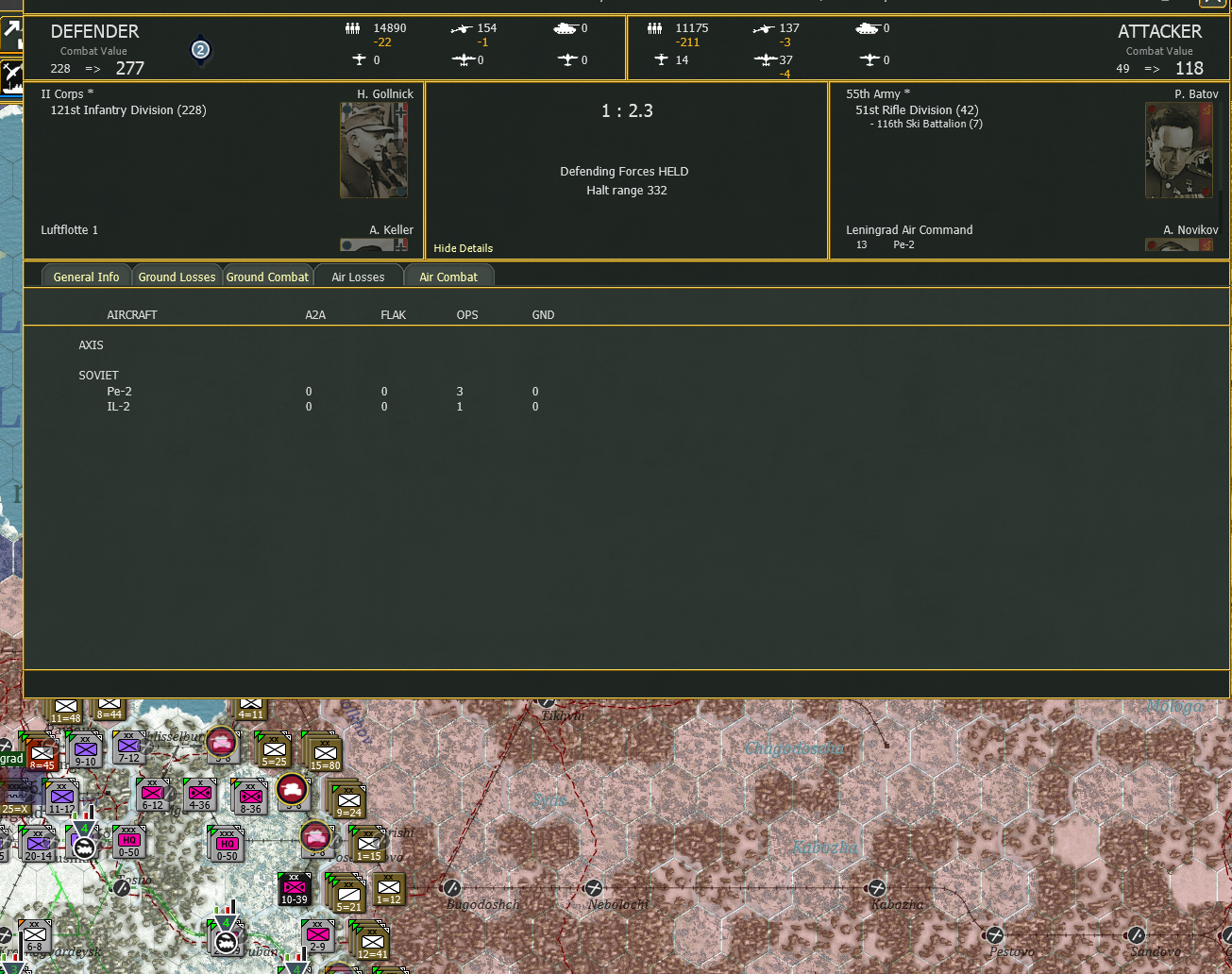The width and height of the screenshot is (1232, 974).
Task: Click the attacker bomber icon beside 37
Action: click(x=766, y=59)
